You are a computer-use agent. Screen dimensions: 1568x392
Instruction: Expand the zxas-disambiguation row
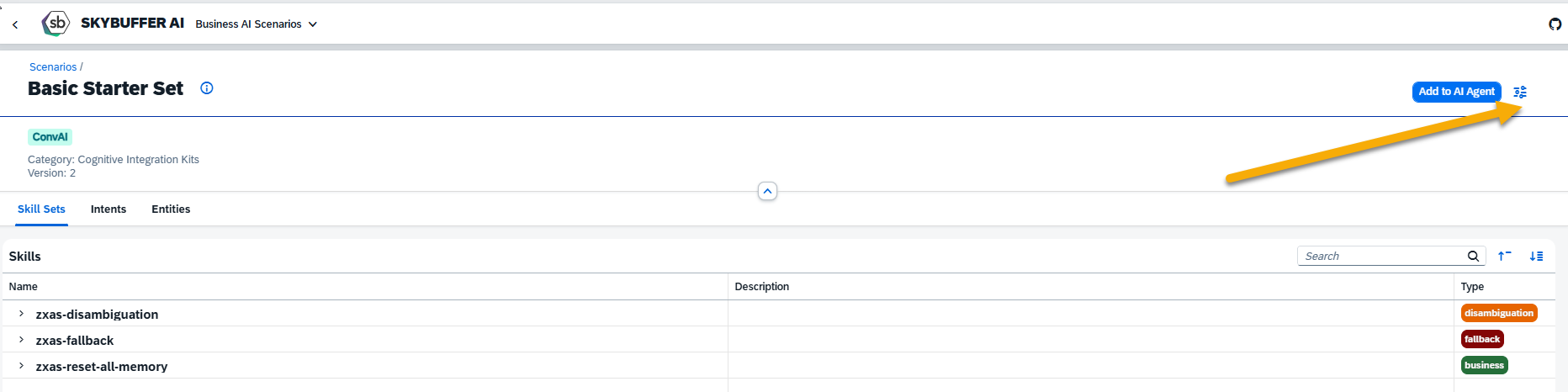[21, 313]
